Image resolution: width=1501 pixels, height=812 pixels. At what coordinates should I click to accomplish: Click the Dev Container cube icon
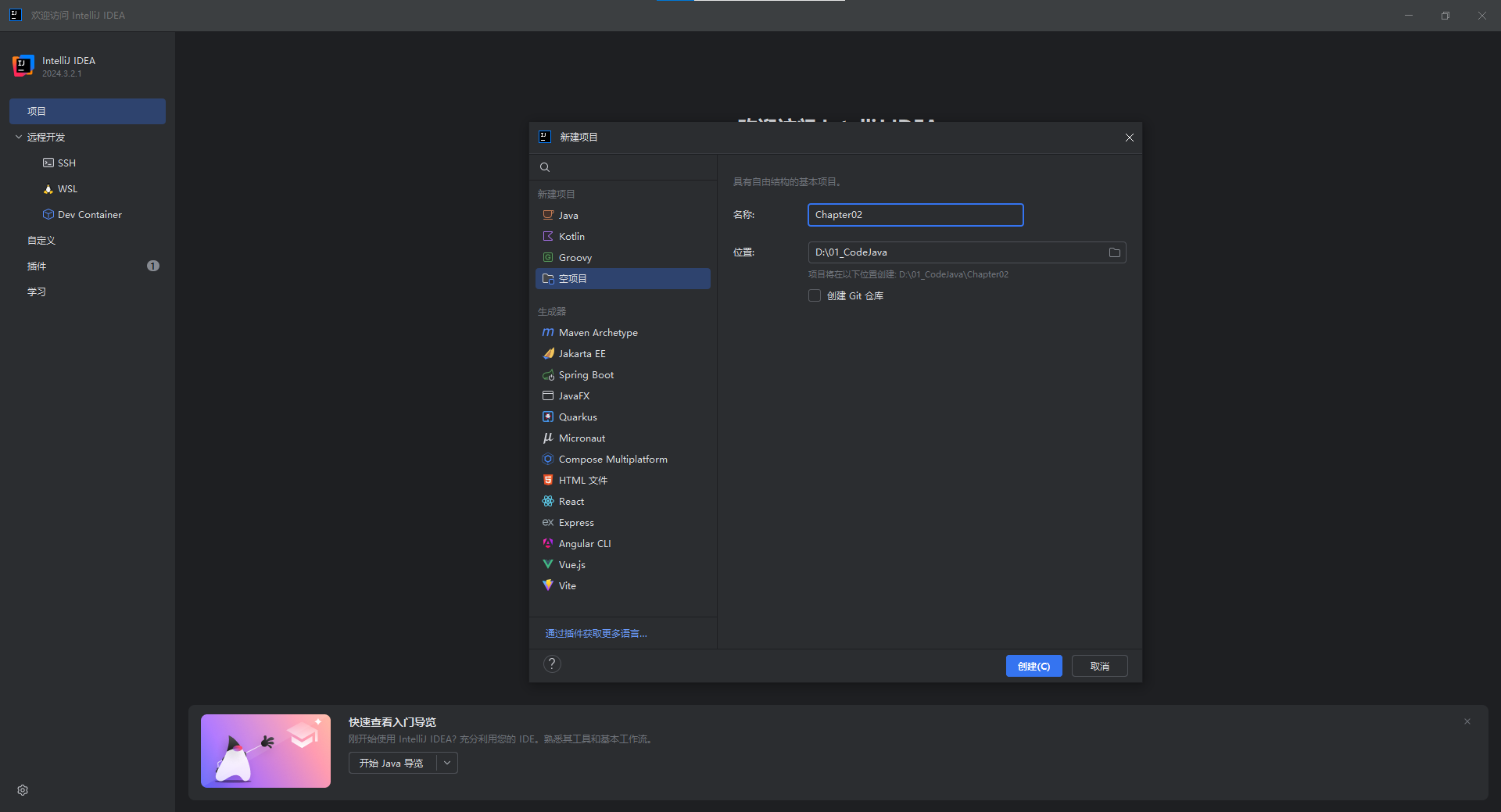pos(48,214)
